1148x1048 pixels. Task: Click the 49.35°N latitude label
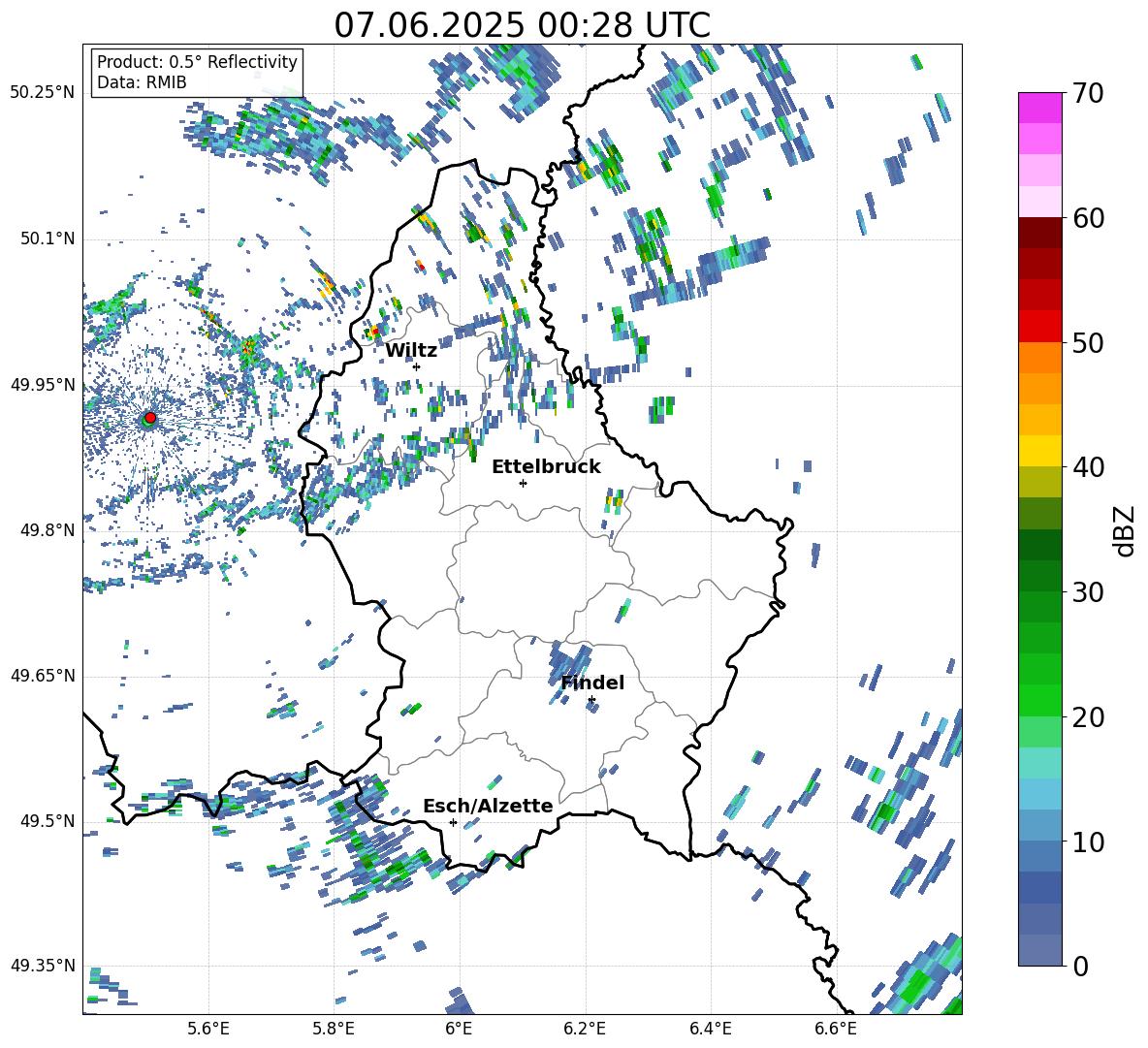coord(42,966)
